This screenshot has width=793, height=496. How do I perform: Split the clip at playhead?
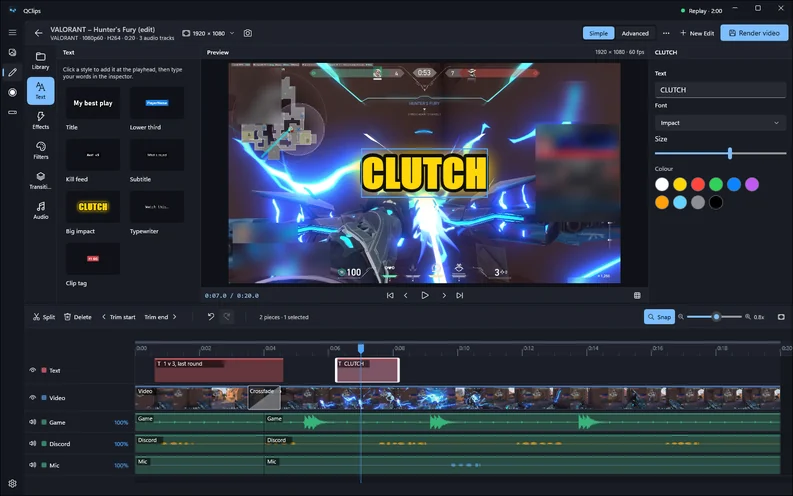[x=44, y=317]
